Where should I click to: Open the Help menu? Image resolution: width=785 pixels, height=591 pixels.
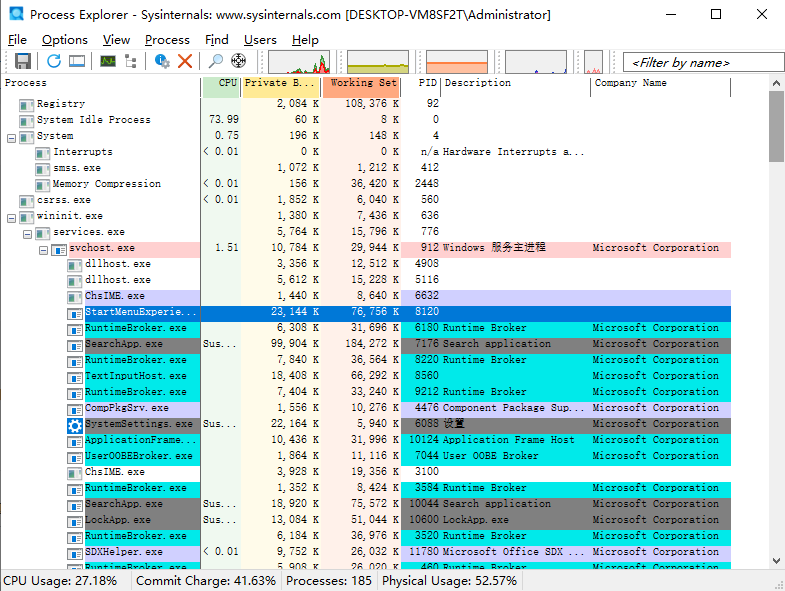click(x=305, y=40)
